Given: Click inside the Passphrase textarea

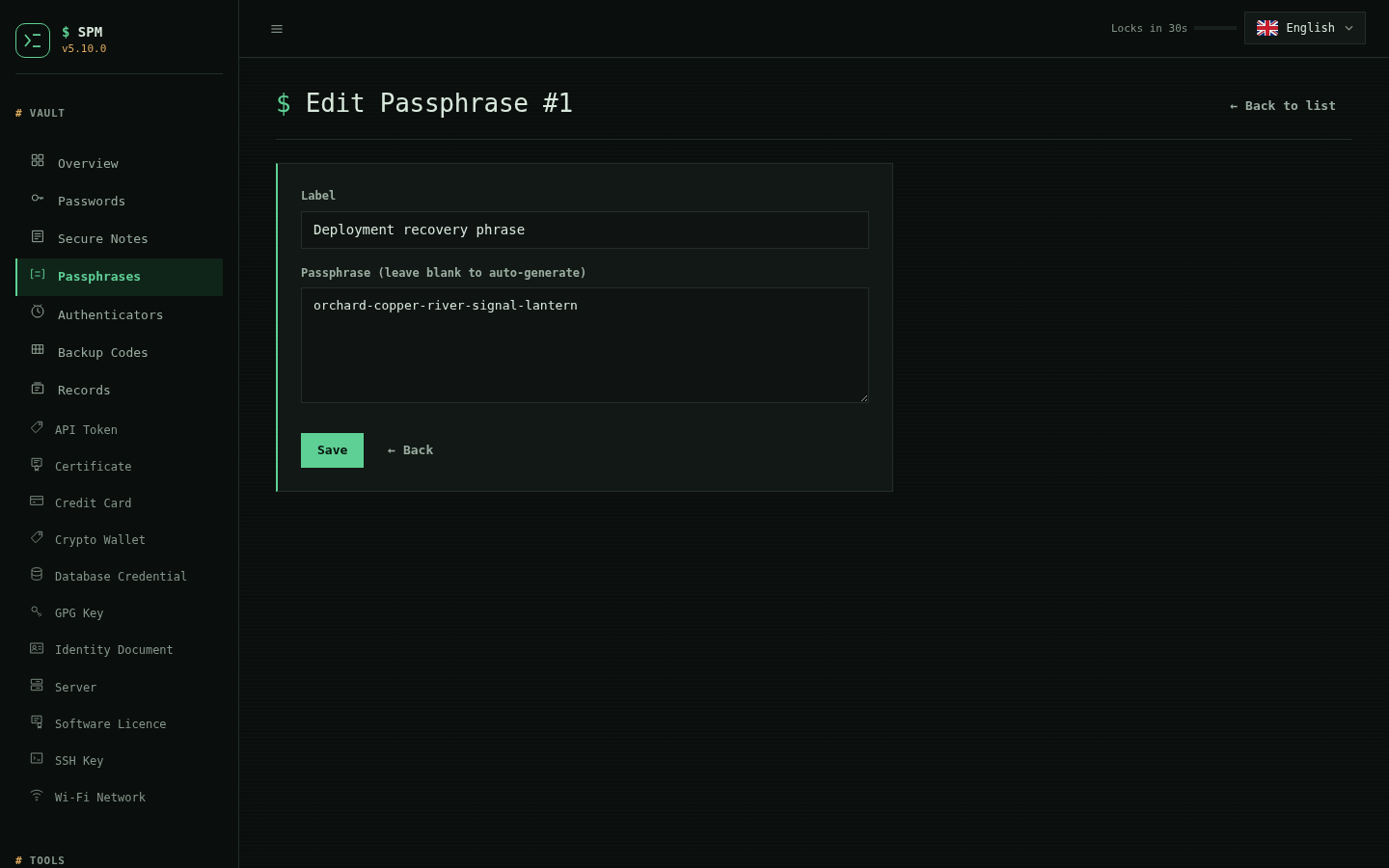Looking at the screenshot, I should coord(585,345).
